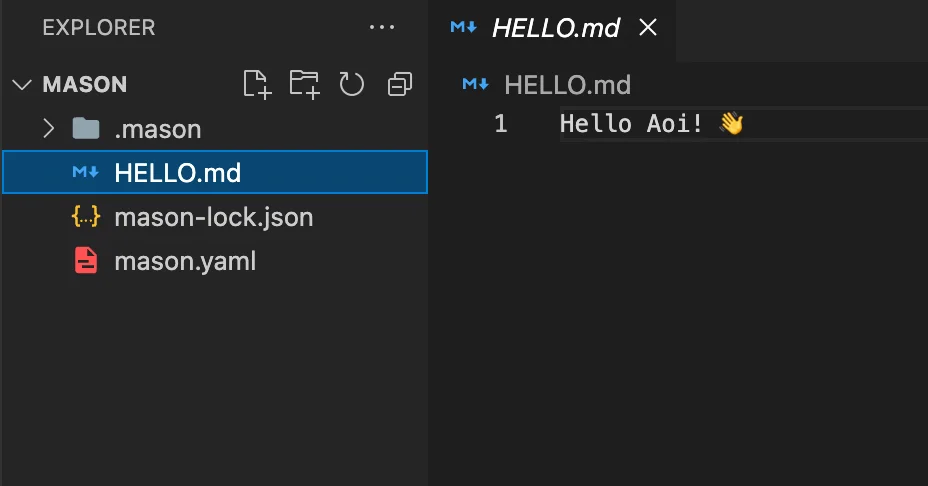Click the markdown icon beside HELLO.md in the tree
This screenshot has height=486, width=928.
(86, 173)
